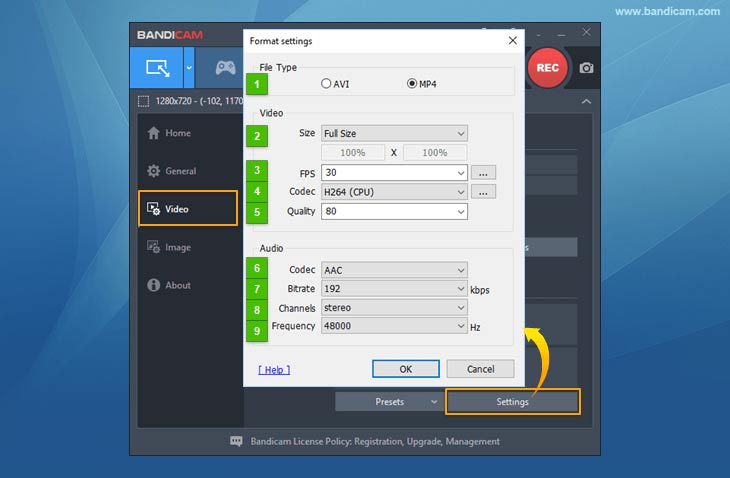Take a screenshot with the camera icon
Screen dimensions: 730x478
pos(586,68)
